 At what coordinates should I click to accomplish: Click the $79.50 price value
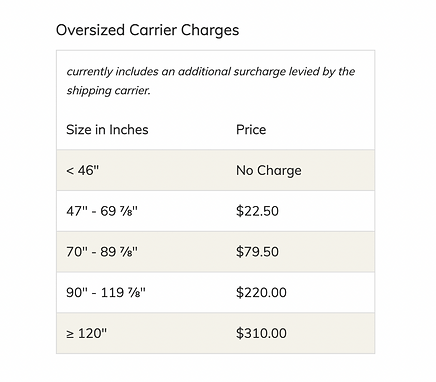257,252
